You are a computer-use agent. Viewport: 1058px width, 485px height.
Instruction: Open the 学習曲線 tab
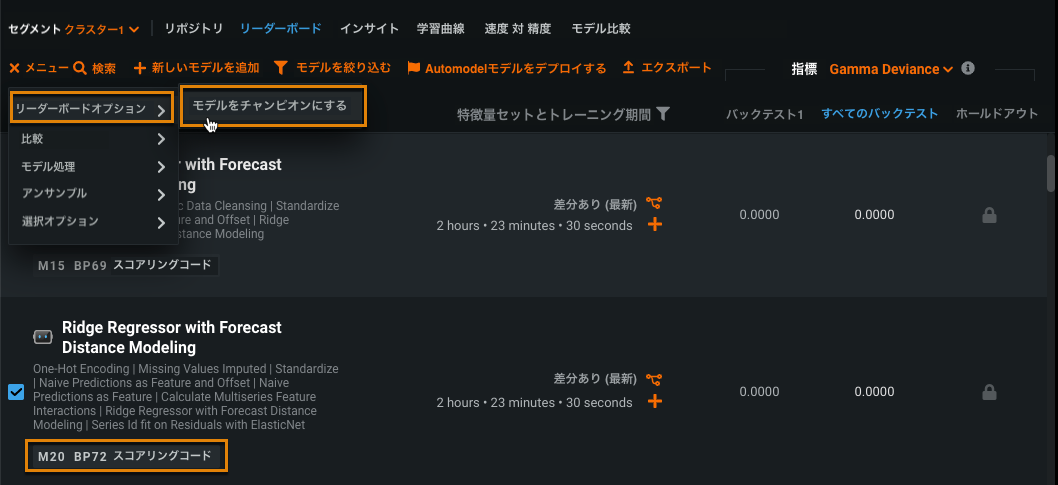point(439,29)
